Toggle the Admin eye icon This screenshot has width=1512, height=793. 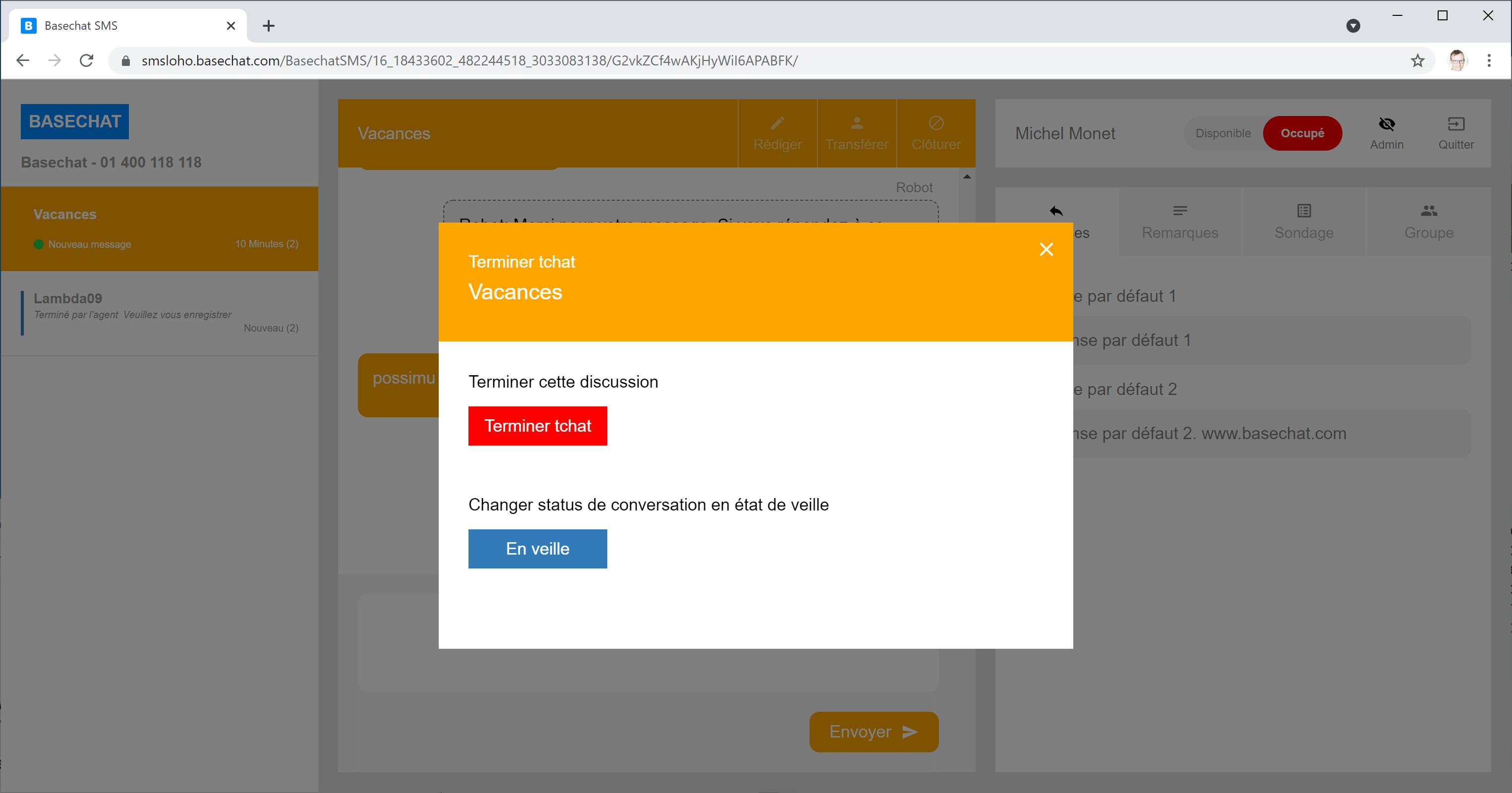(1387, 124)
